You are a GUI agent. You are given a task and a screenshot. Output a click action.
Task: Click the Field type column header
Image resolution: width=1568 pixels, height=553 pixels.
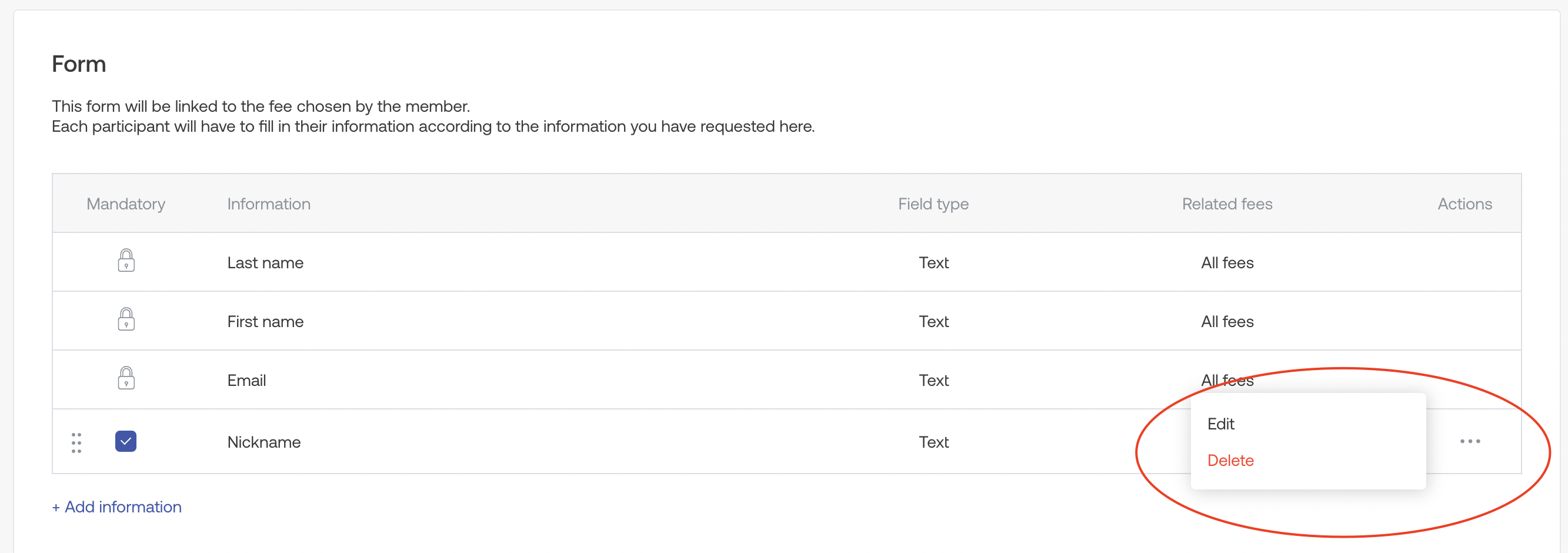click(x=933, y=204)
